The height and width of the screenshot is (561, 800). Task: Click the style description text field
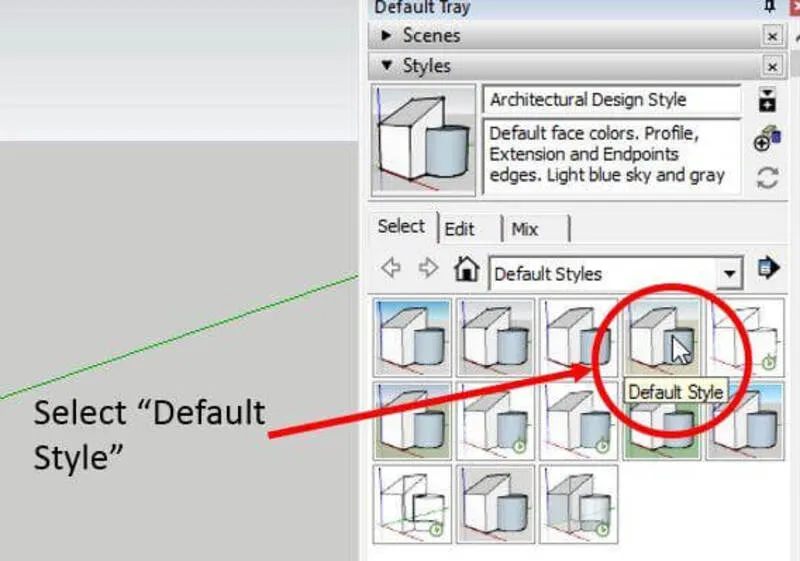611,156
